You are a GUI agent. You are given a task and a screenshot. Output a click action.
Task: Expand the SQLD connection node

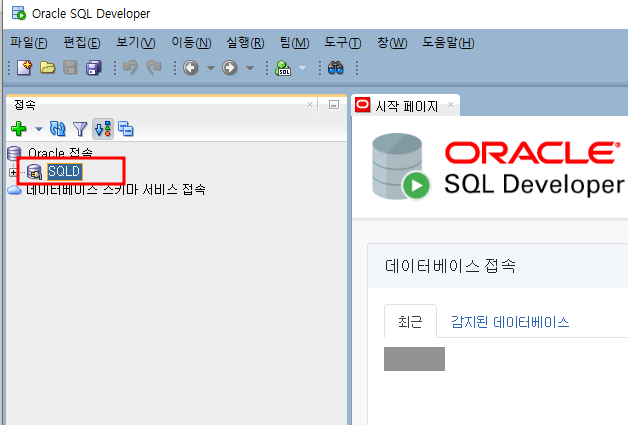coord(13,172)
